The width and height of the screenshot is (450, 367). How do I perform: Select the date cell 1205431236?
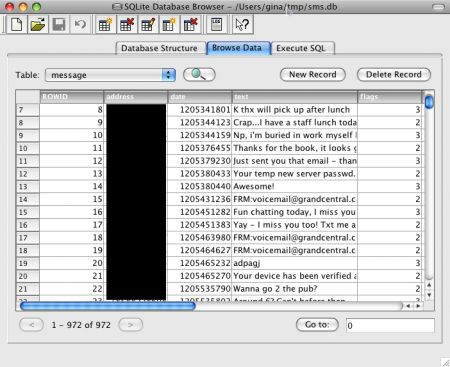point(200,199)
